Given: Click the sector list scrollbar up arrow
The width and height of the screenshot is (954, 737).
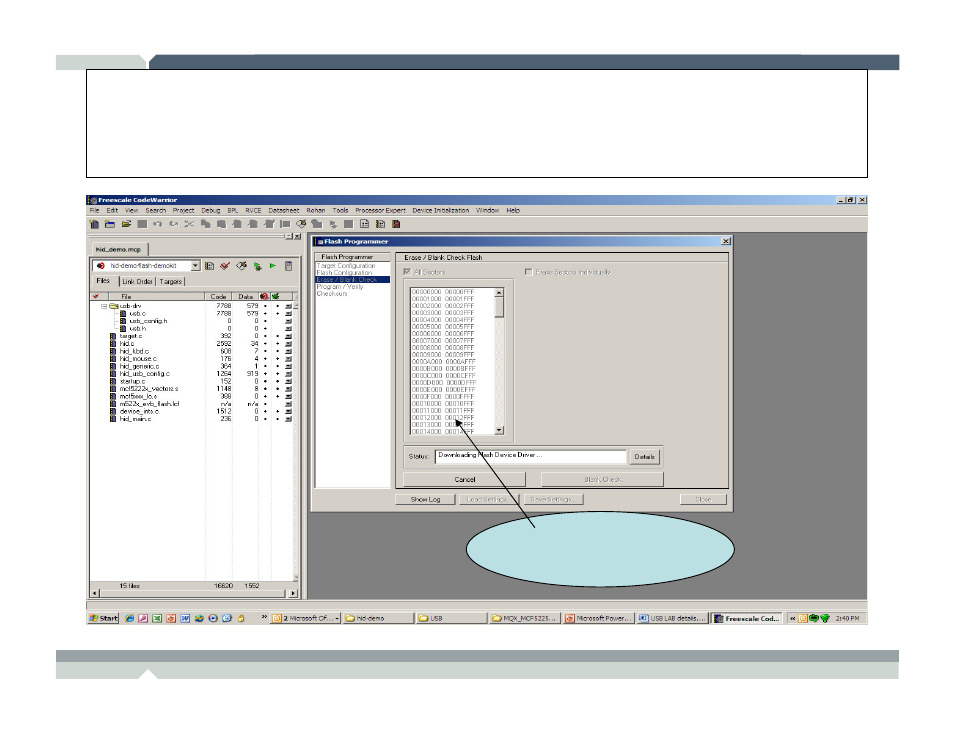Looking at the screenshot, I should (x=499, y=293).
